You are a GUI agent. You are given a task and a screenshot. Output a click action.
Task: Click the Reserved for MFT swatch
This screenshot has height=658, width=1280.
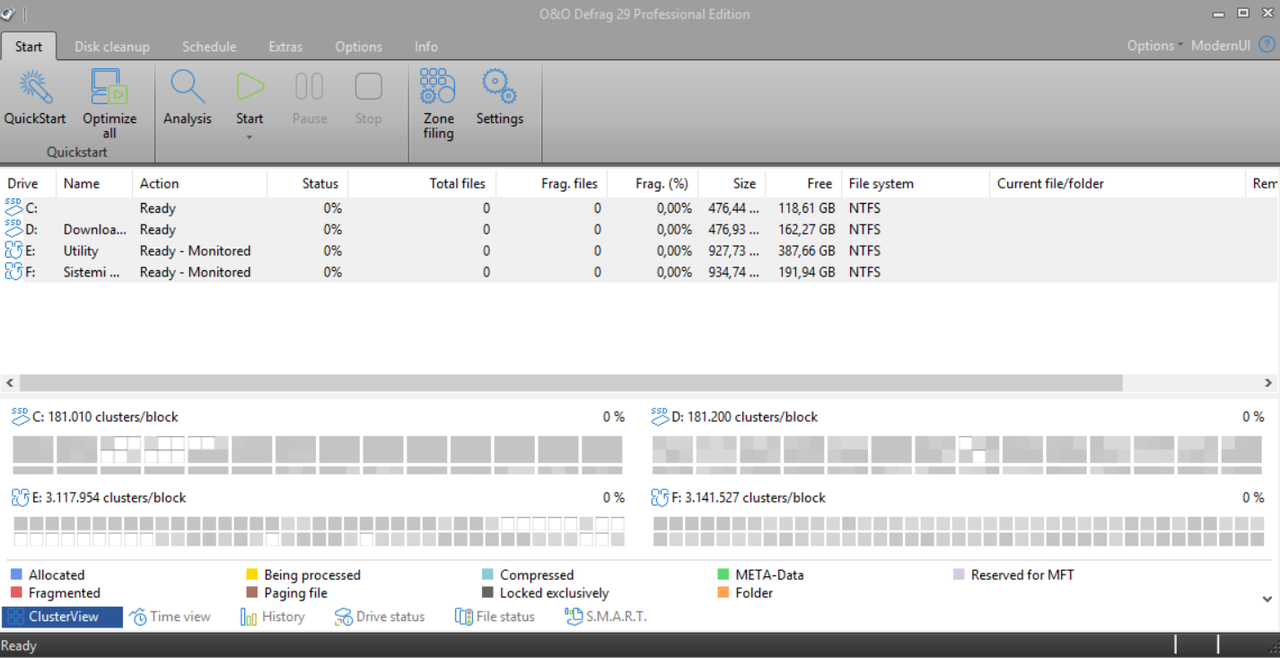pos(959,575)
